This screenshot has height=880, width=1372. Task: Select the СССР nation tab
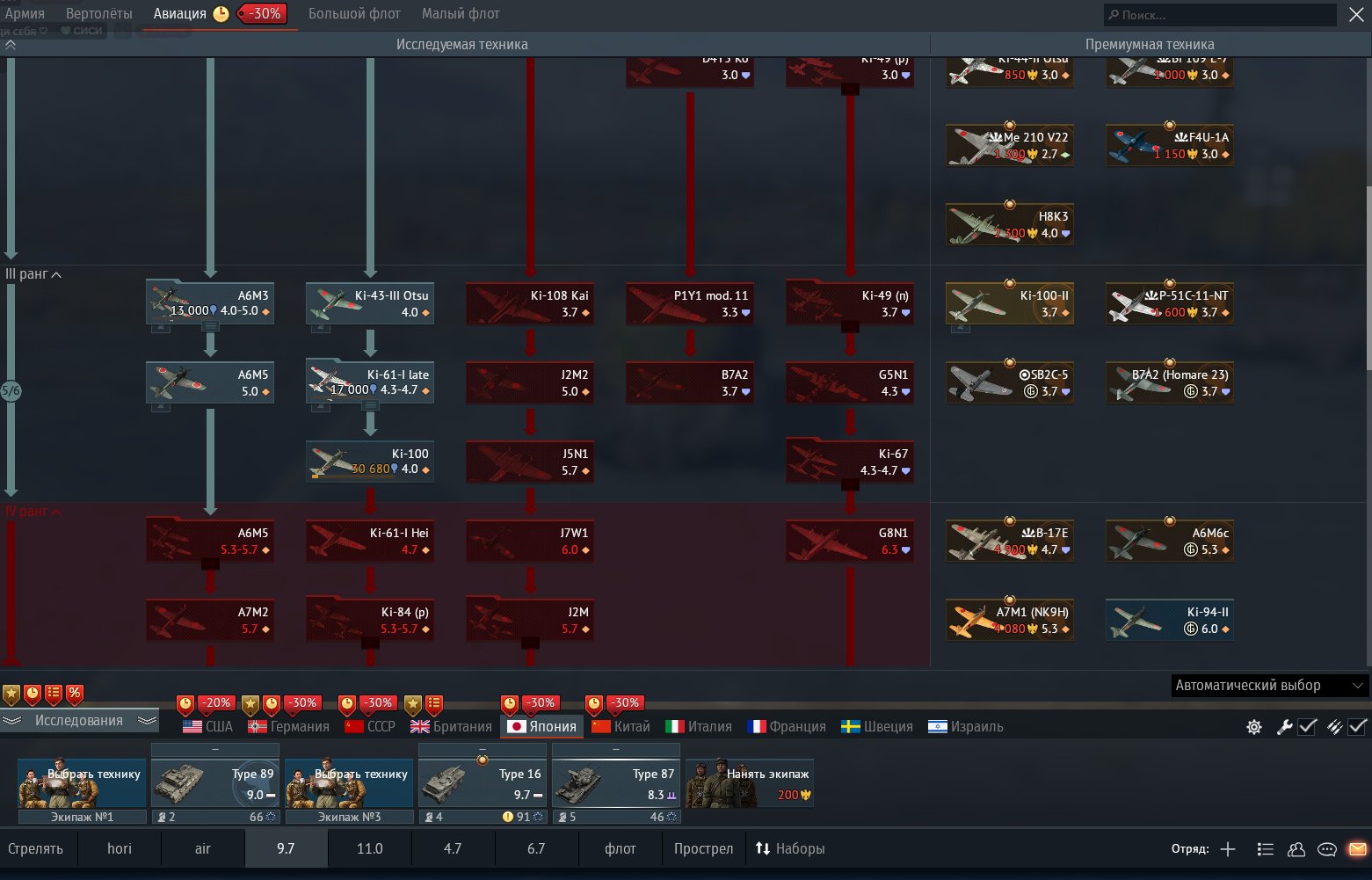click(370, 727)
